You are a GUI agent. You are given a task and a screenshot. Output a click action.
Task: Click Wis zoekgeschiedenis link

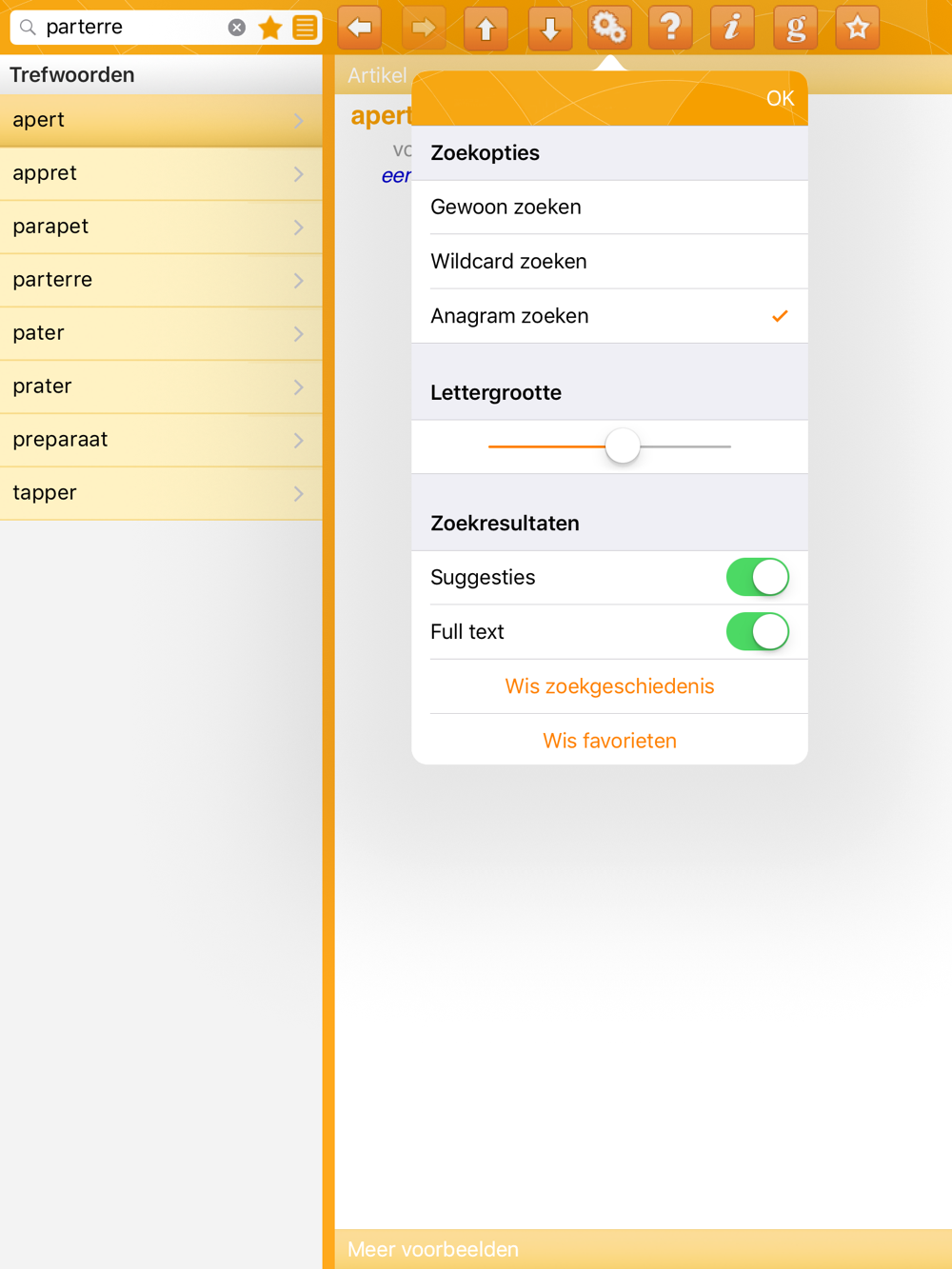609,686
